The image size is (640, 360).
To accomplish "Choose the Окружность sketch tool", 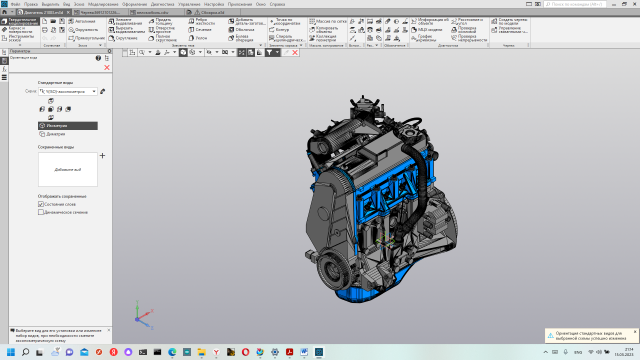I will [83, 30].
